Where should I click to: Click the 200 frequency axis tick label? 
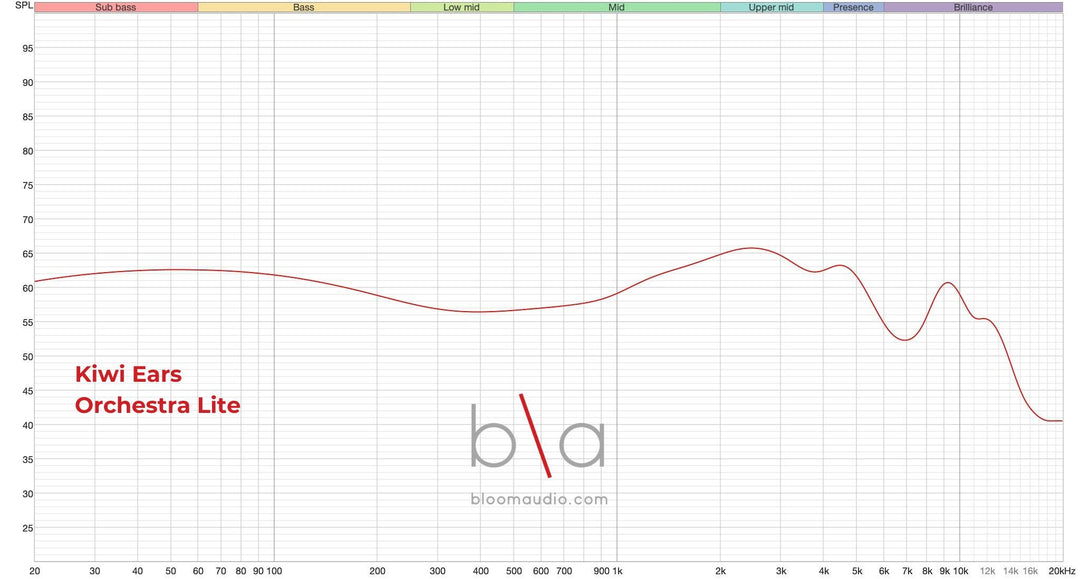tap(377, 571)
